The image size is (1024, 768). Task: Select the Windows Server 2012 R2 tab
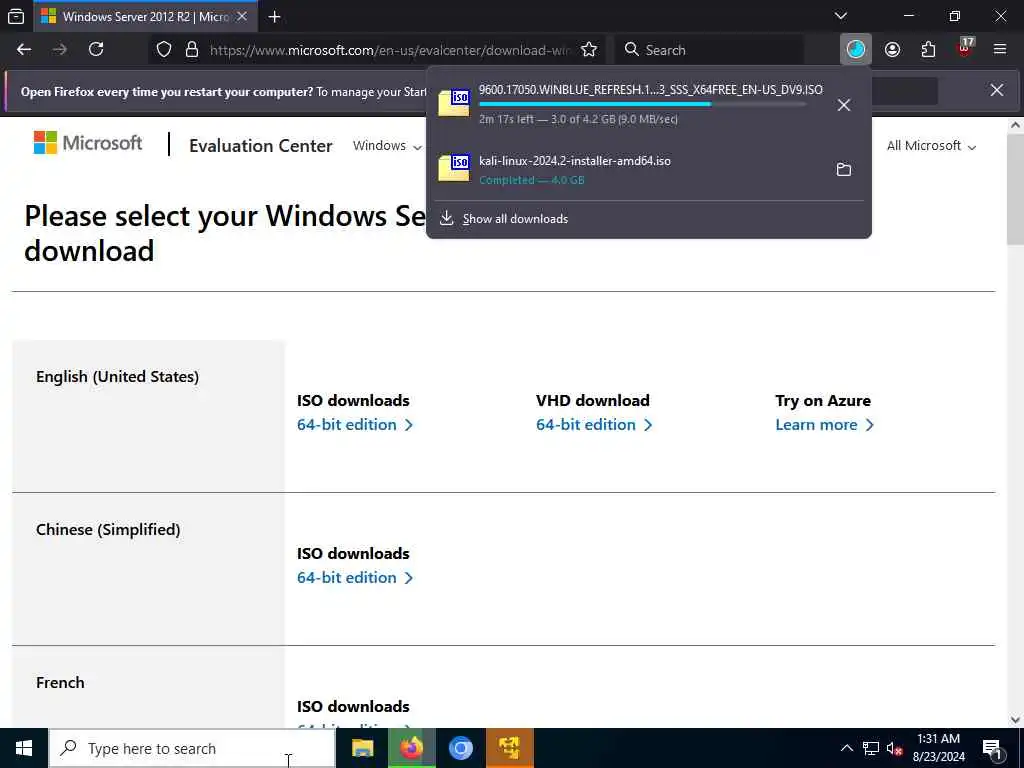(x=145, y=17)
